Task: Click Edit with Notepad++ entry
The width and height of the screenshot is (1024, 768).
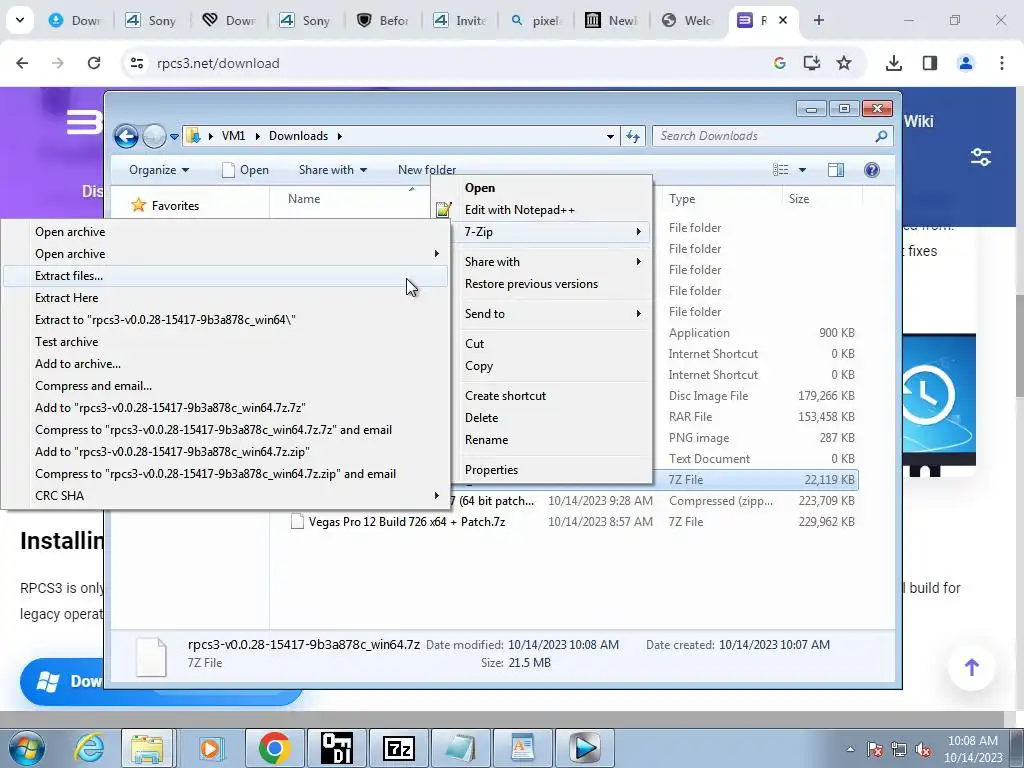Action: point(552,210)
